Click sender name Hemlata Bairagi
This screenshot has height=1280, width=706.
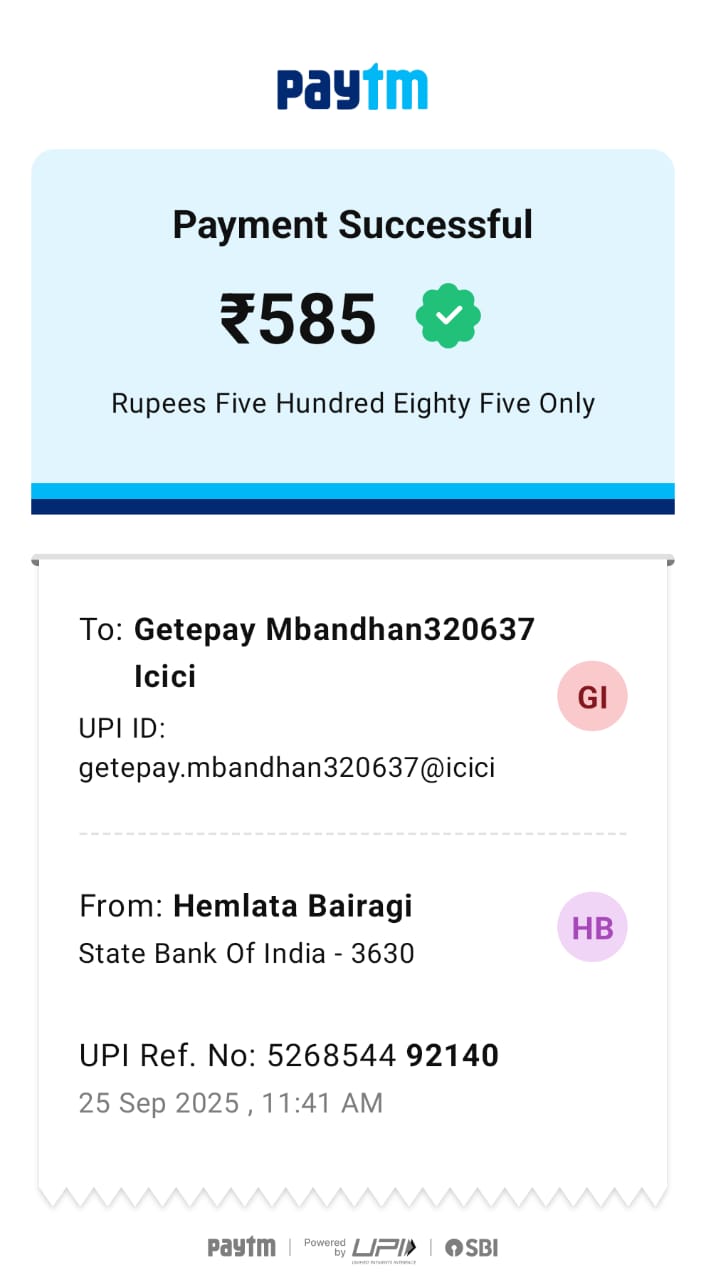[292, 906]
